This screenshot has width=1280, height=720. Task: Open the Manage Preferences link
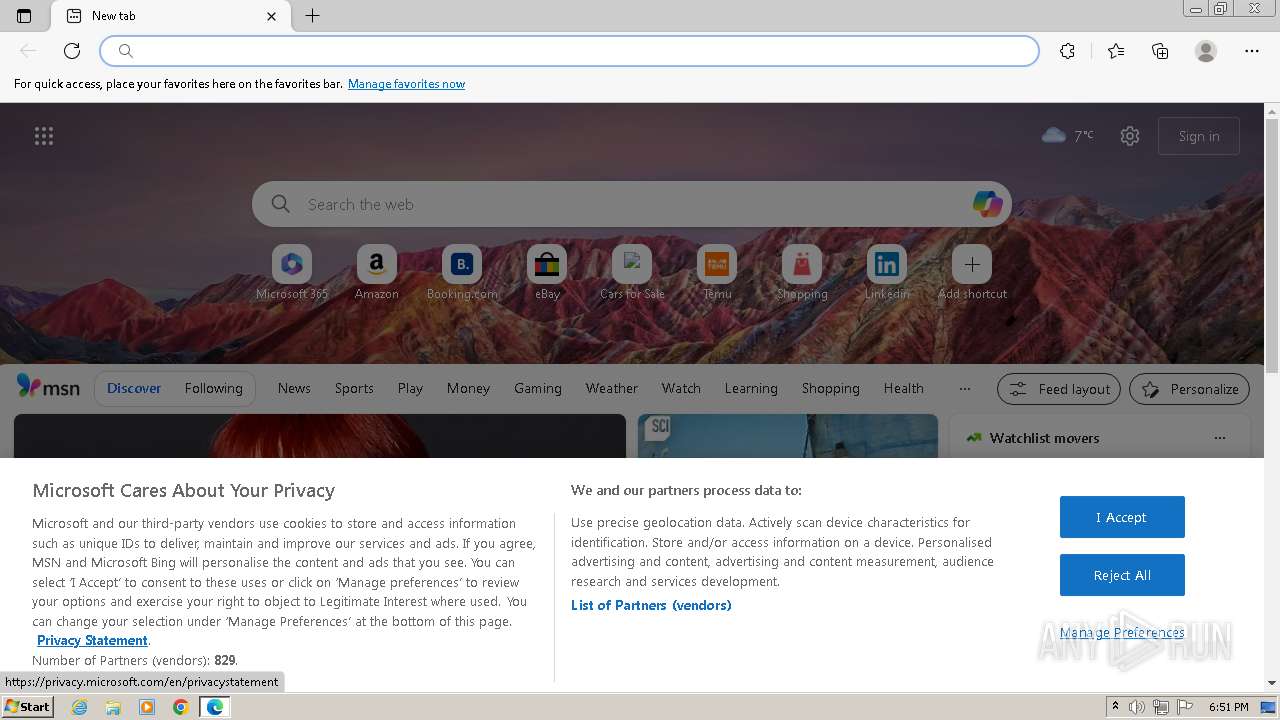[x=1122, y=632]
